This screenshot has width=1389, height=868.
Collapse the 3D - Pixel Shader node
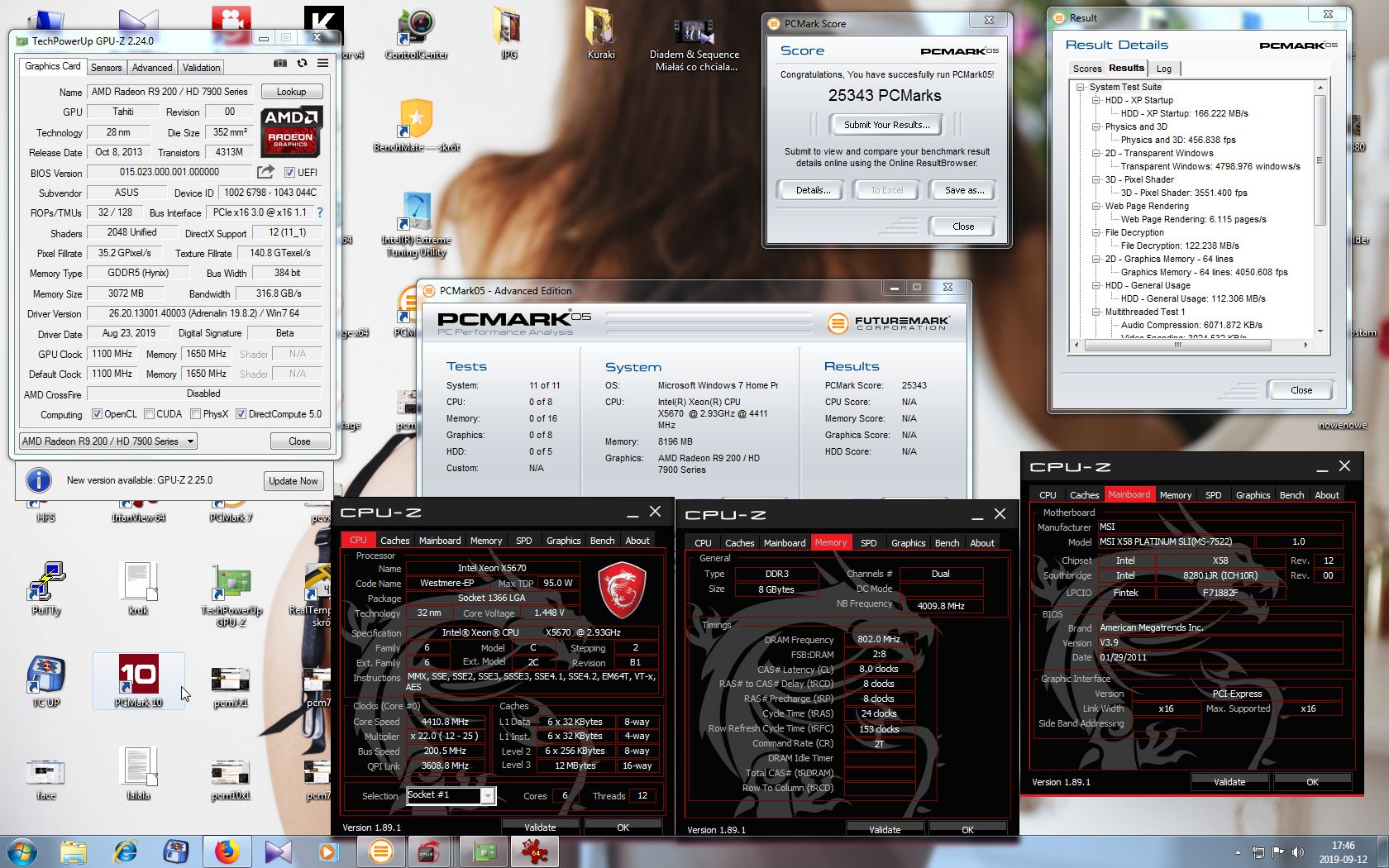pos(1095,179)
